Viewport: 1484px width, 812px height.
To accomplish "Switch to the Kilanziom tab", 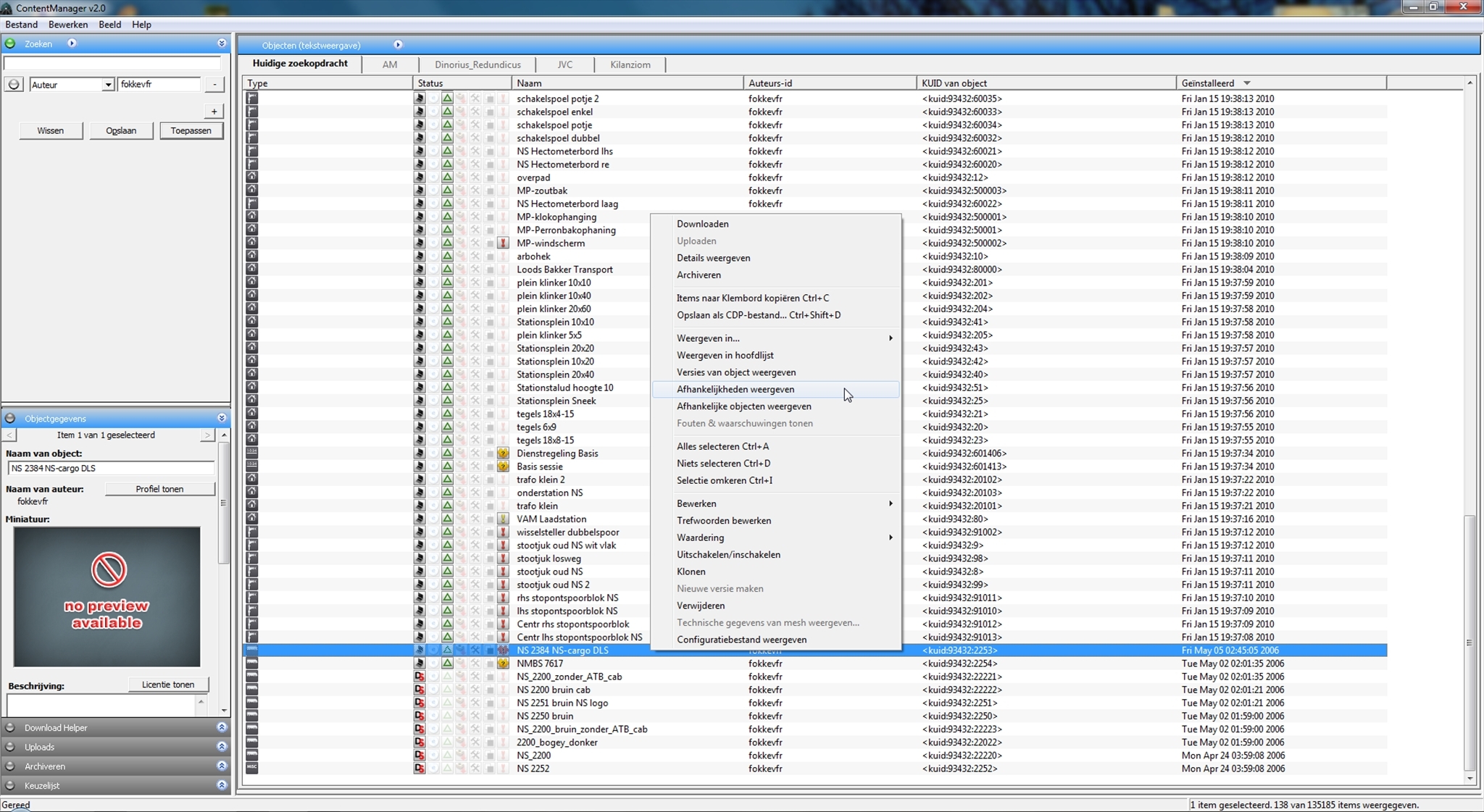I will [x=630, y=64].
